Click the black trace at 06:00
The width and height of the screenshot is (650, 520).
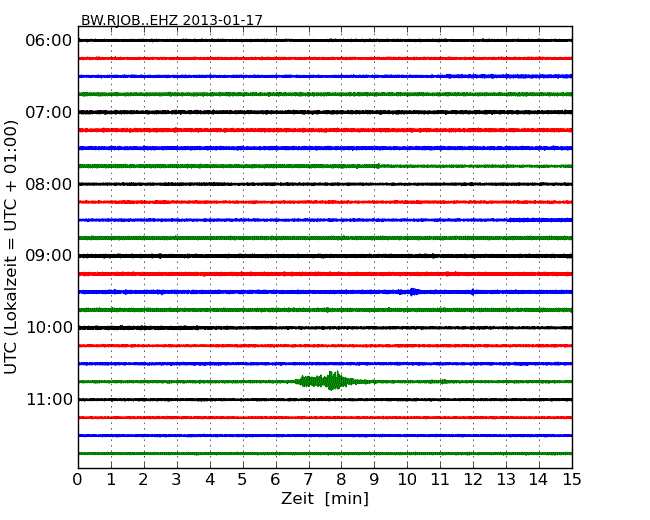[x=325, y=40]
